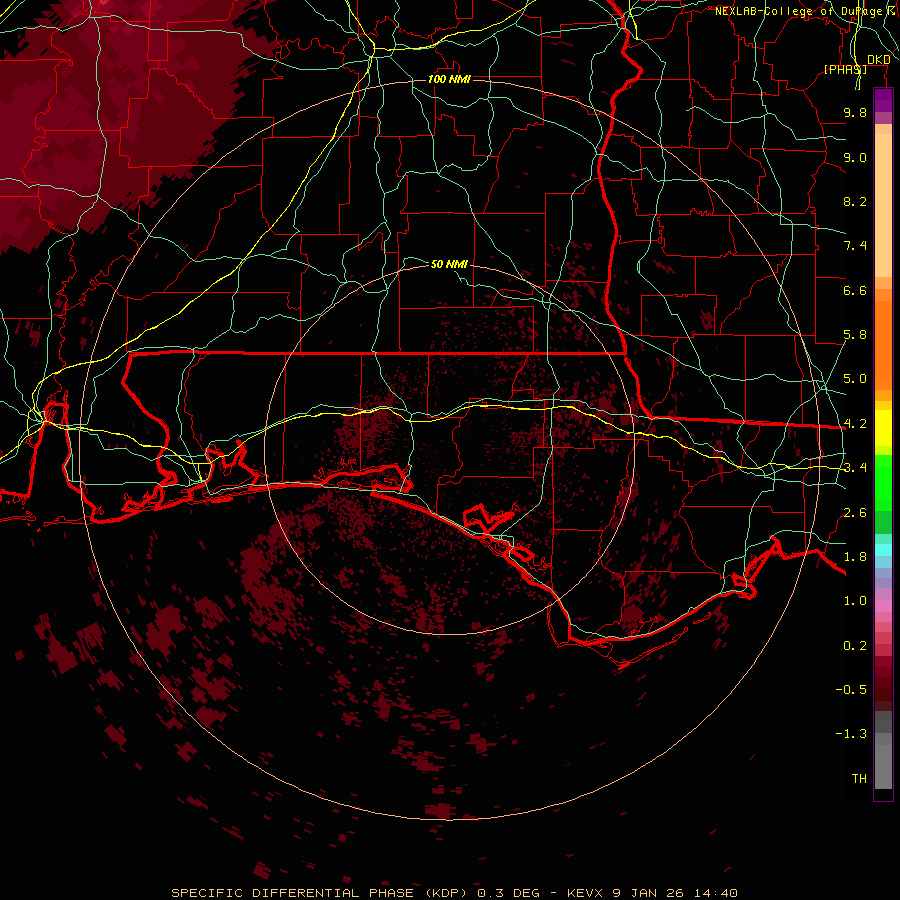Click the 9.8 value on the color scale

(x=855, y=112)
